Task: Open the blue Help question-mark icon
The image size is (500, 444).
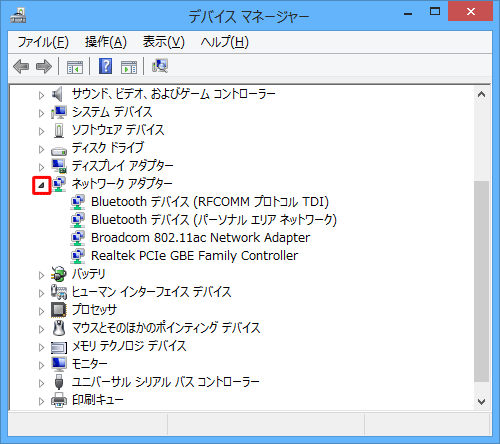Action: (105, 66)
